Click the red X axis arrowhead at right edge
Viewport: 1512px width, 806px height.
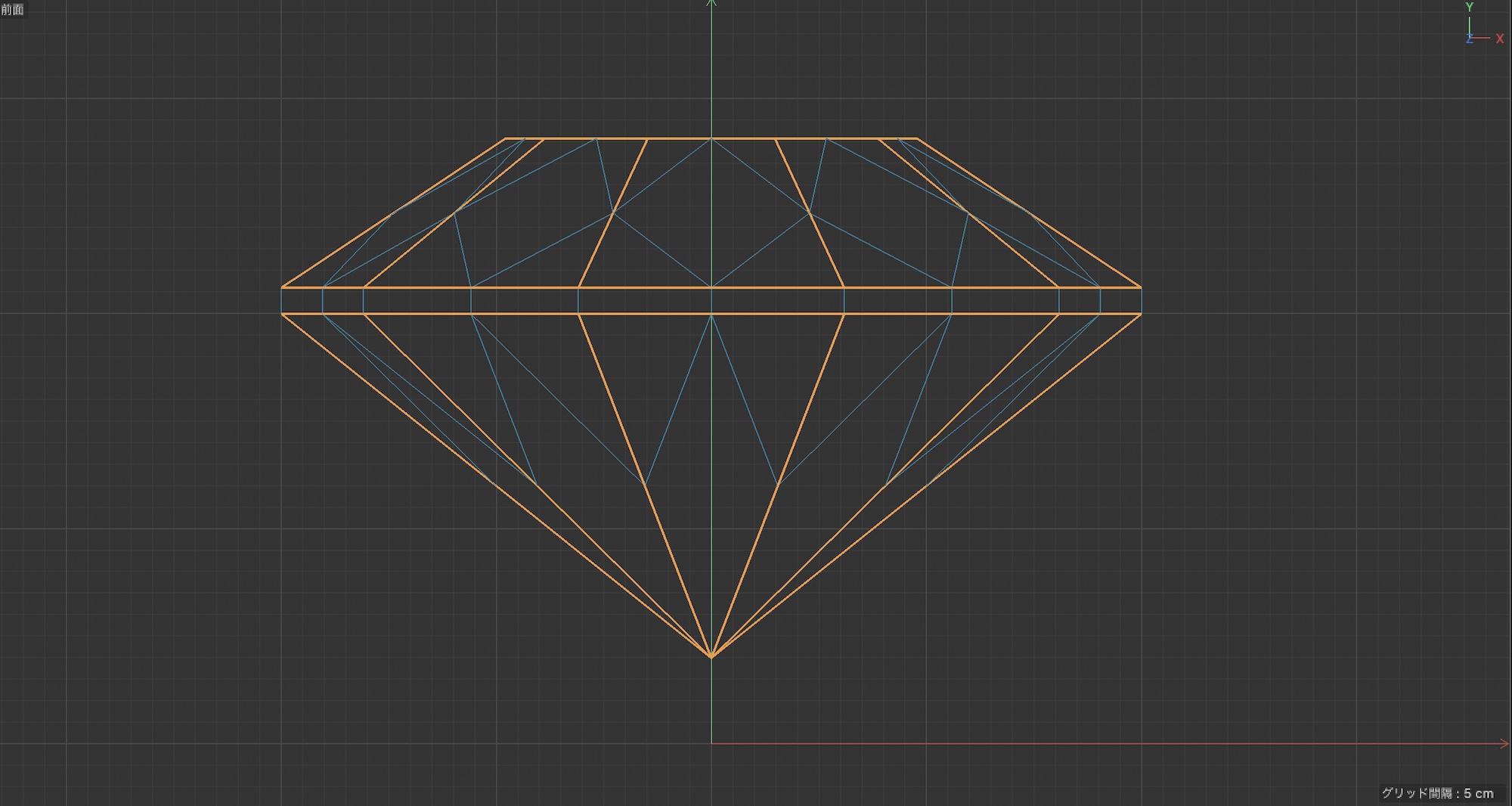pyautogui.click(x=1504, y=743)
